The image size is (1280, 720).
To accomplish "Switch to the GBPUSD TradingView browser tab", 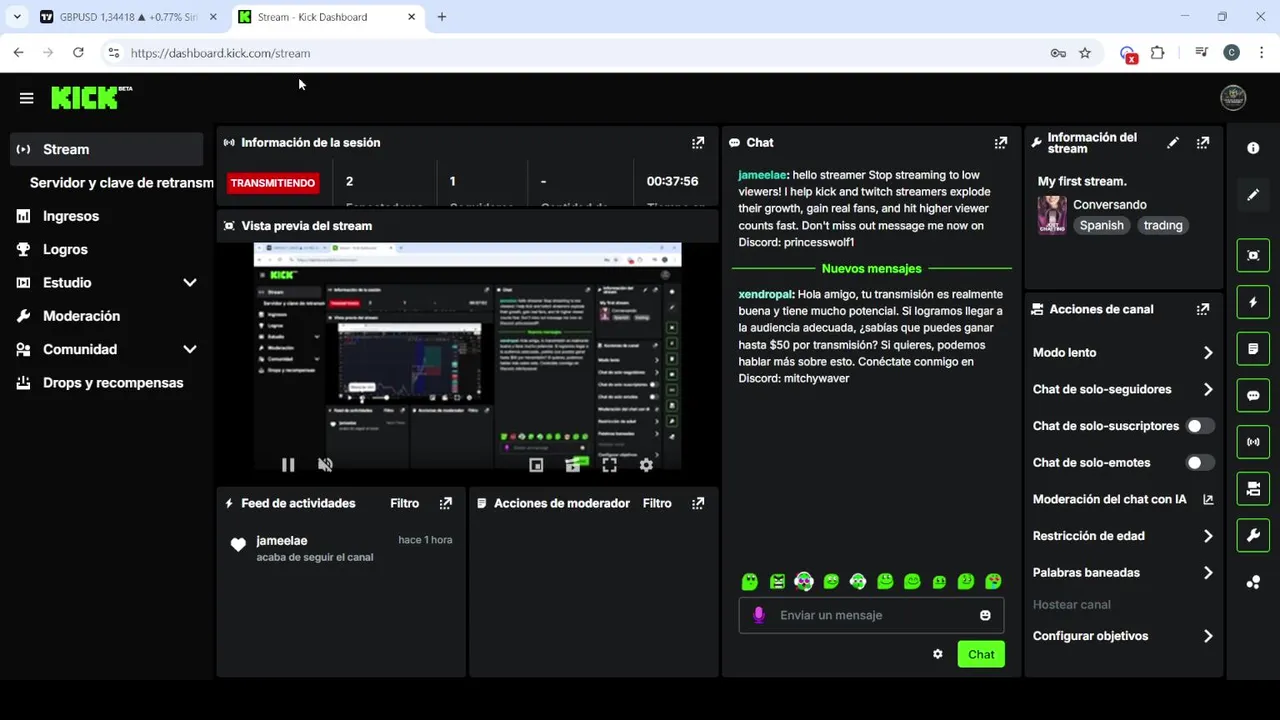I will pos(128,17).
